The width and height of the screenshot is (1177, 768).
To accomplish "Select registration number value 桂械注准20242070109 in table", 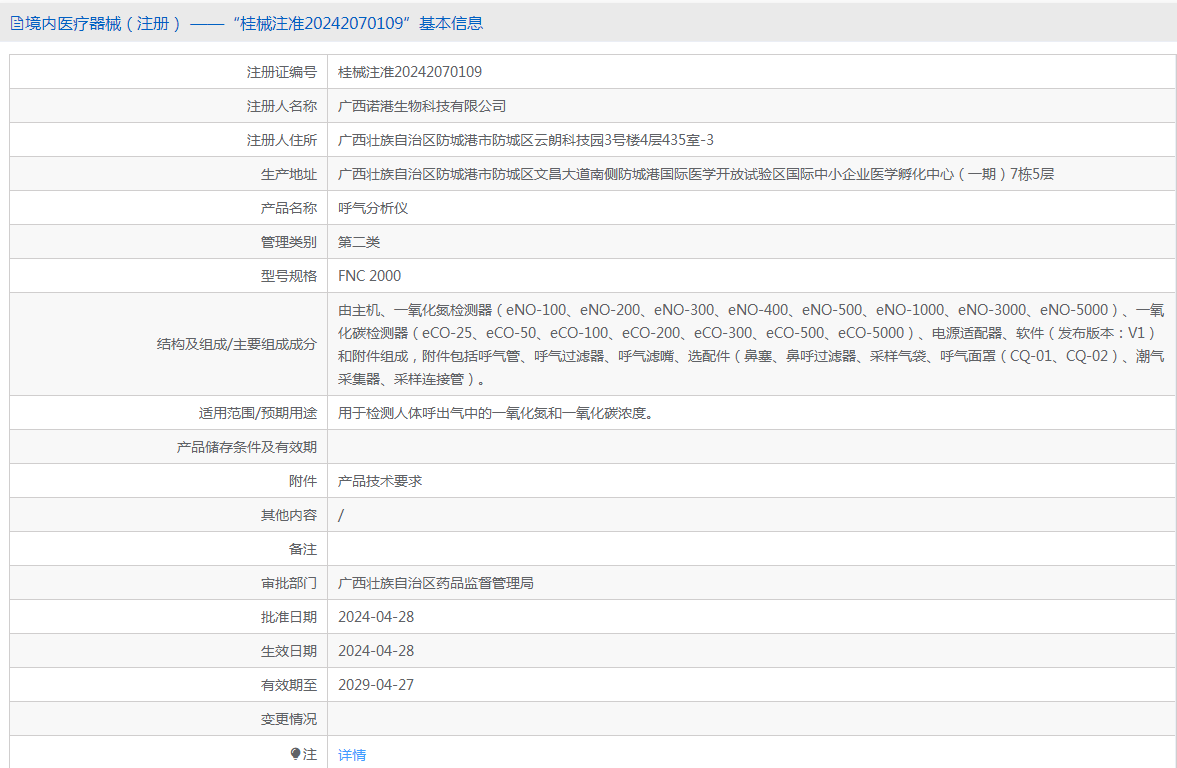I will click(x=410, y=72).
